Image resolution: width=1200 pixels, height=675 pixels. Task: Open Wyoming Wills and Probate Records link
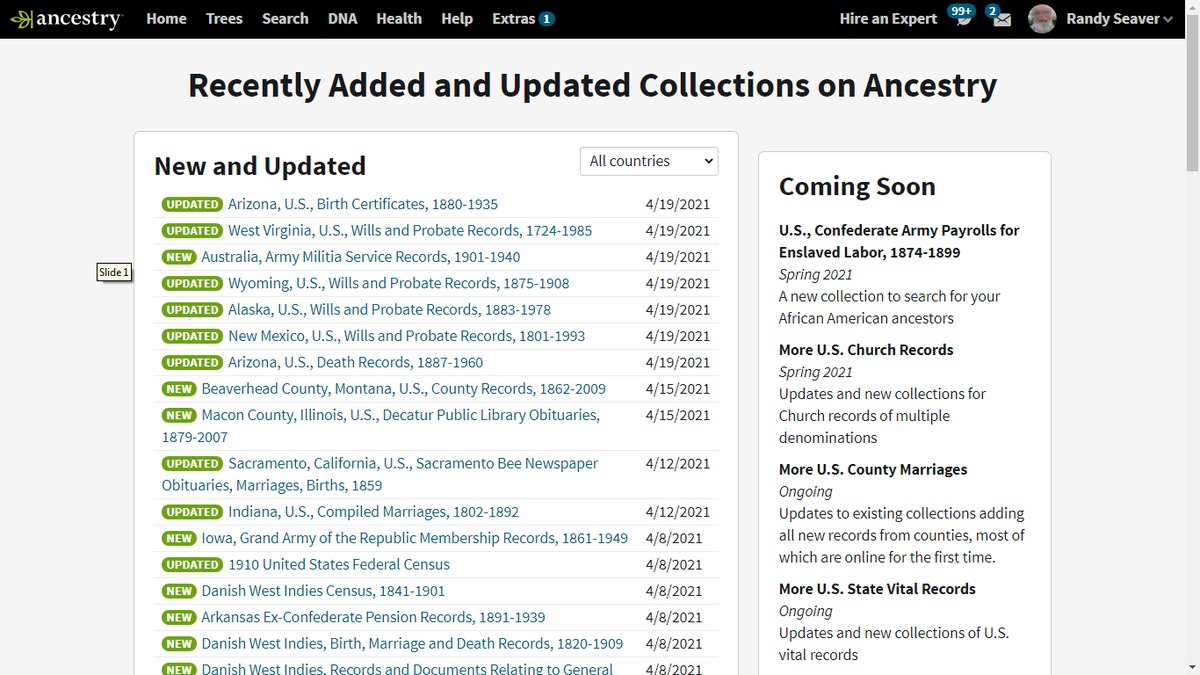399,283
